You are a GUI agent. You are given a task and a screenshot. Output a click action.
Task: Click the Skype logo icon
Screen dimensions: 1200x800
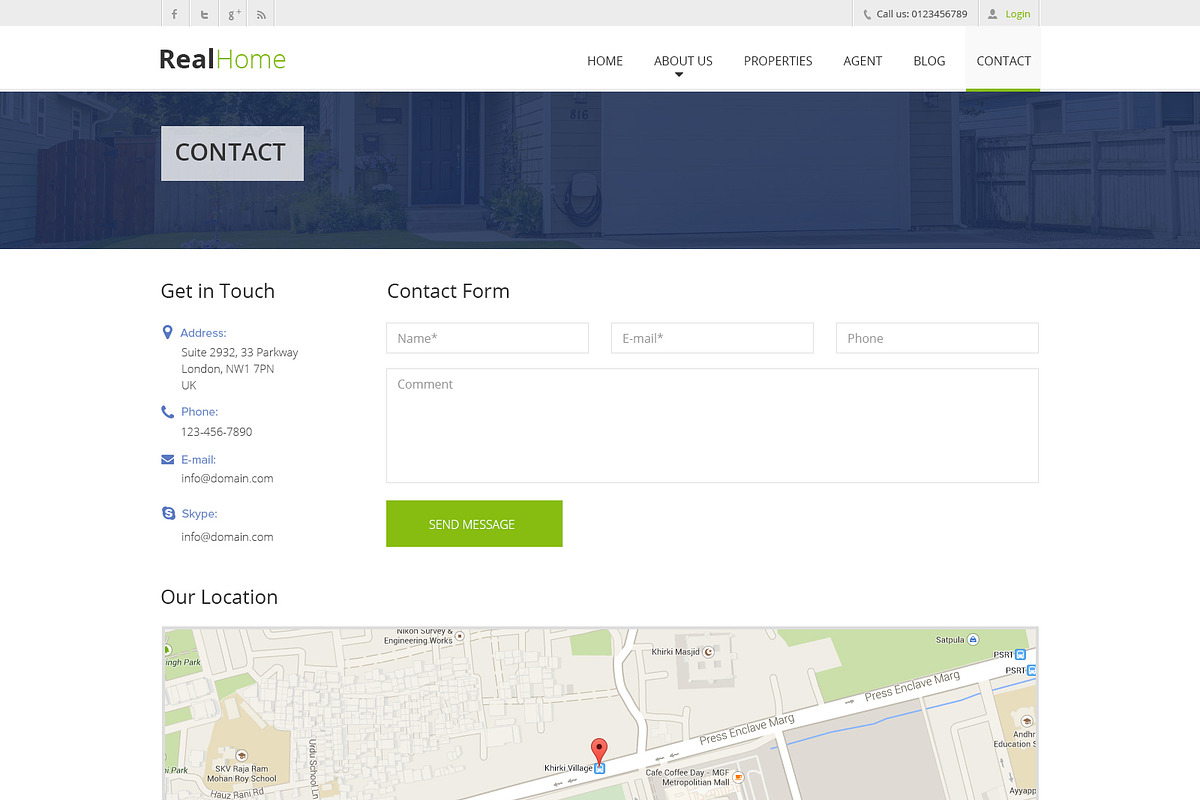(168, 513)
